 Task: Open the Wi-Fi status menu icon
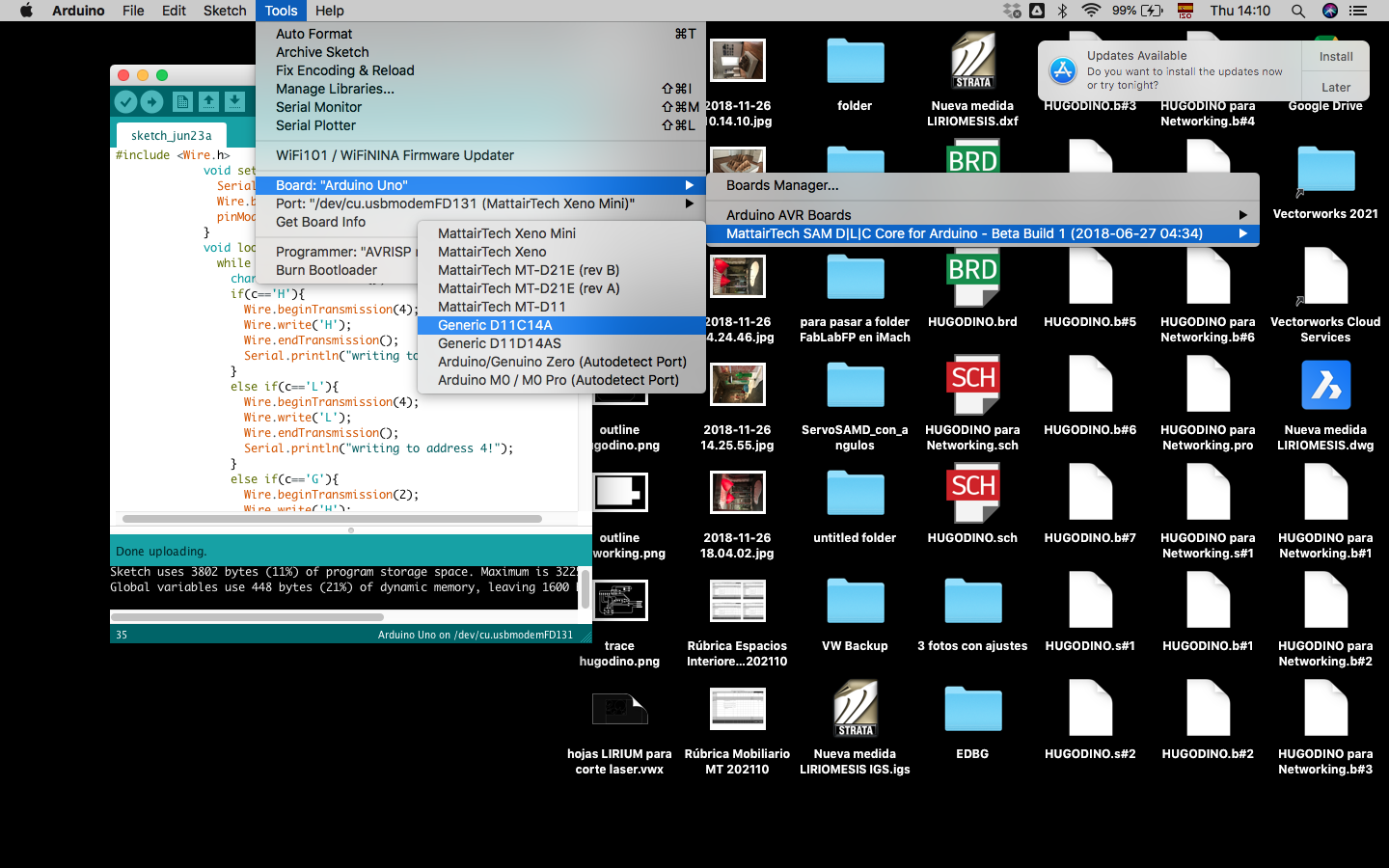pyautogui.click(x=1091, y=11)
